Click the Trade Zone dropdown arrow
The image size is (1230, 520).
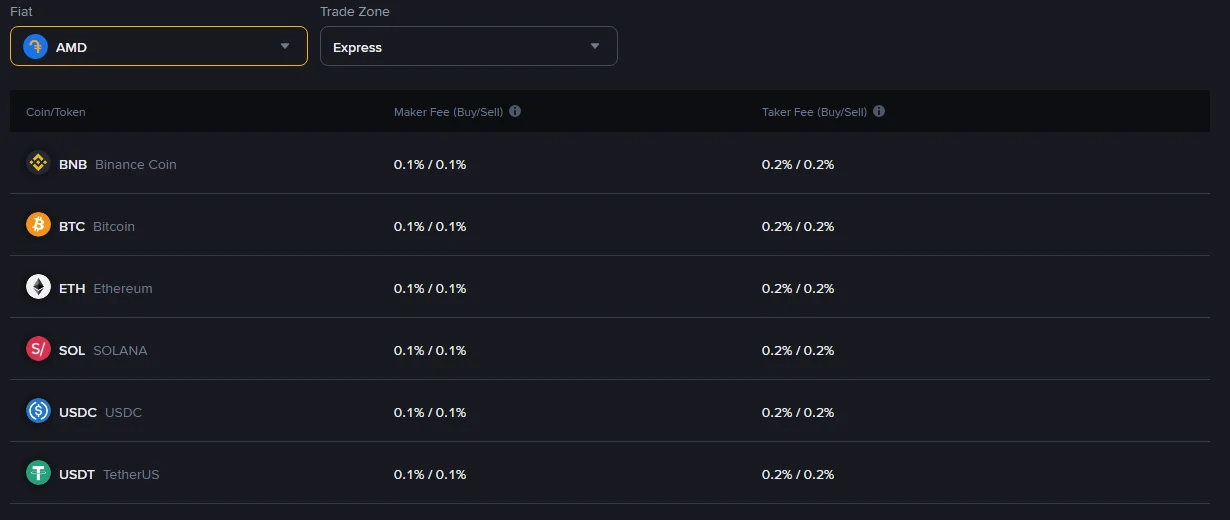tap(595, 46)
